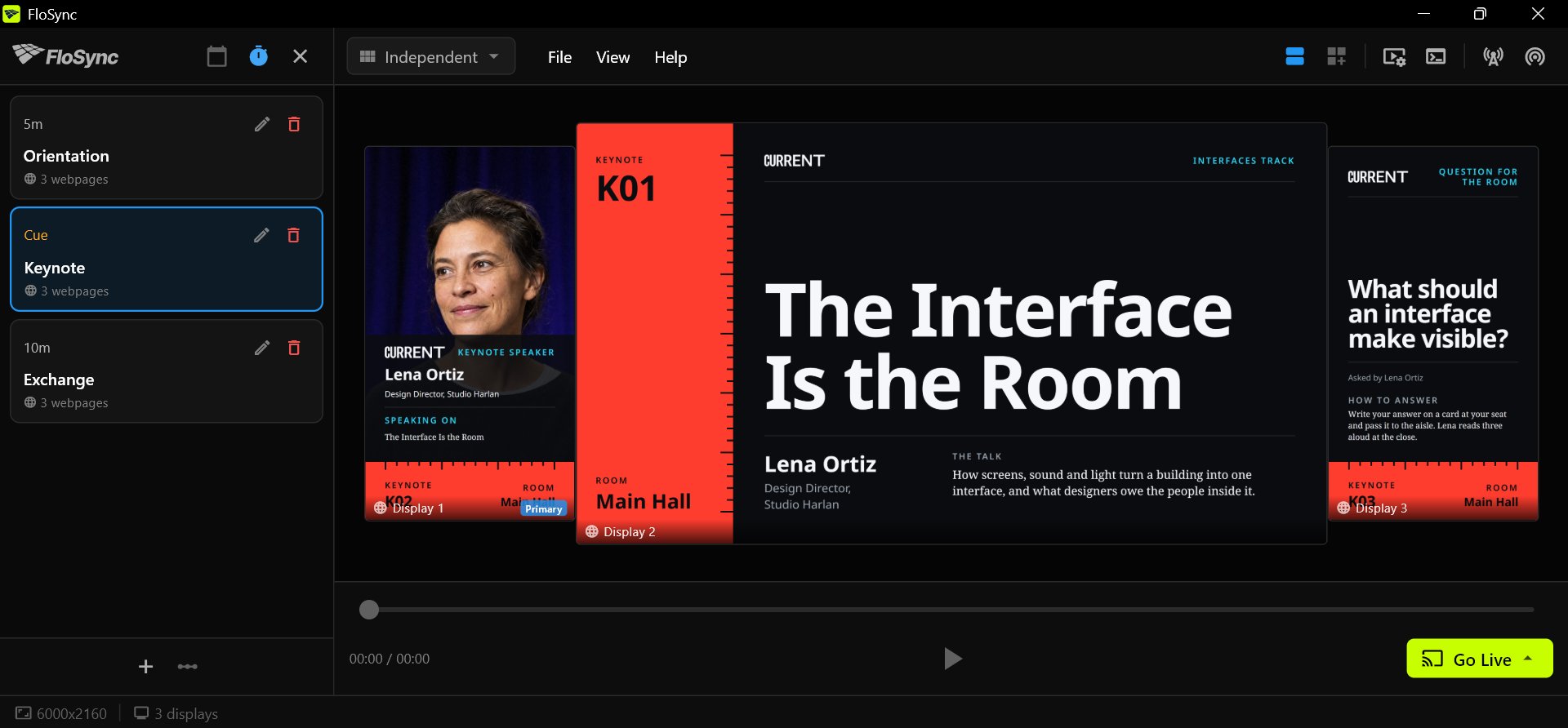1568x728 pixels.
Task: Select the Display 2 keynote title preview
Action: tap(951, 333)
